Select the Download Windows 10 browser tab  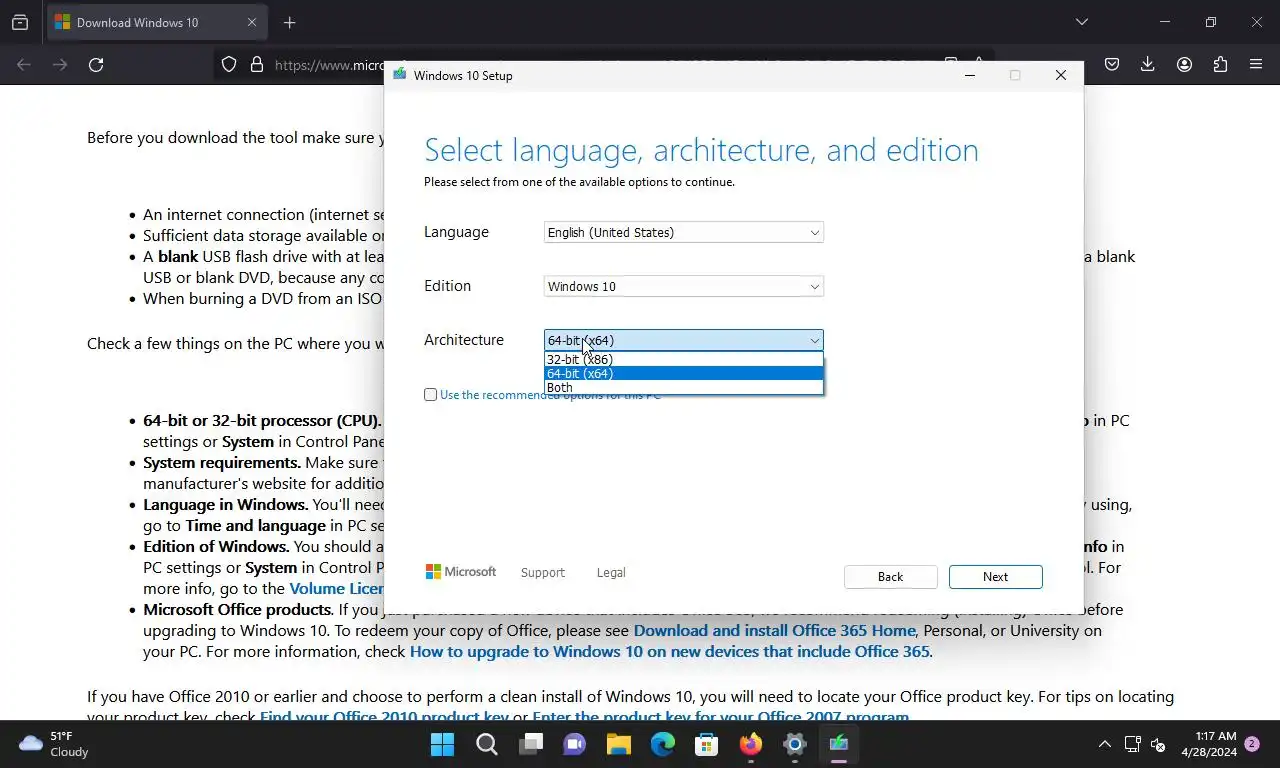(156, 22)
